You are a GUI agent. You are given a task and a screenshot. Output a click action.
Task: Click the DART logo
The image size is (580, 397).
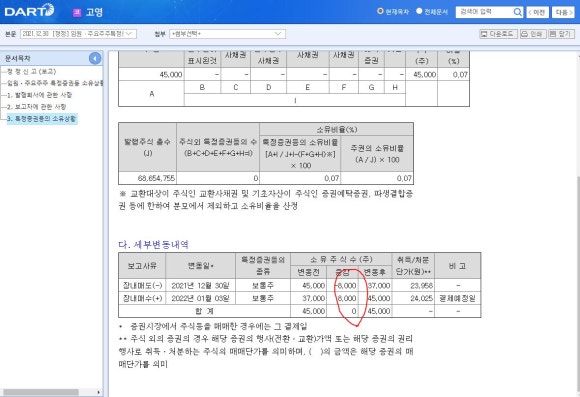point(29,10)
